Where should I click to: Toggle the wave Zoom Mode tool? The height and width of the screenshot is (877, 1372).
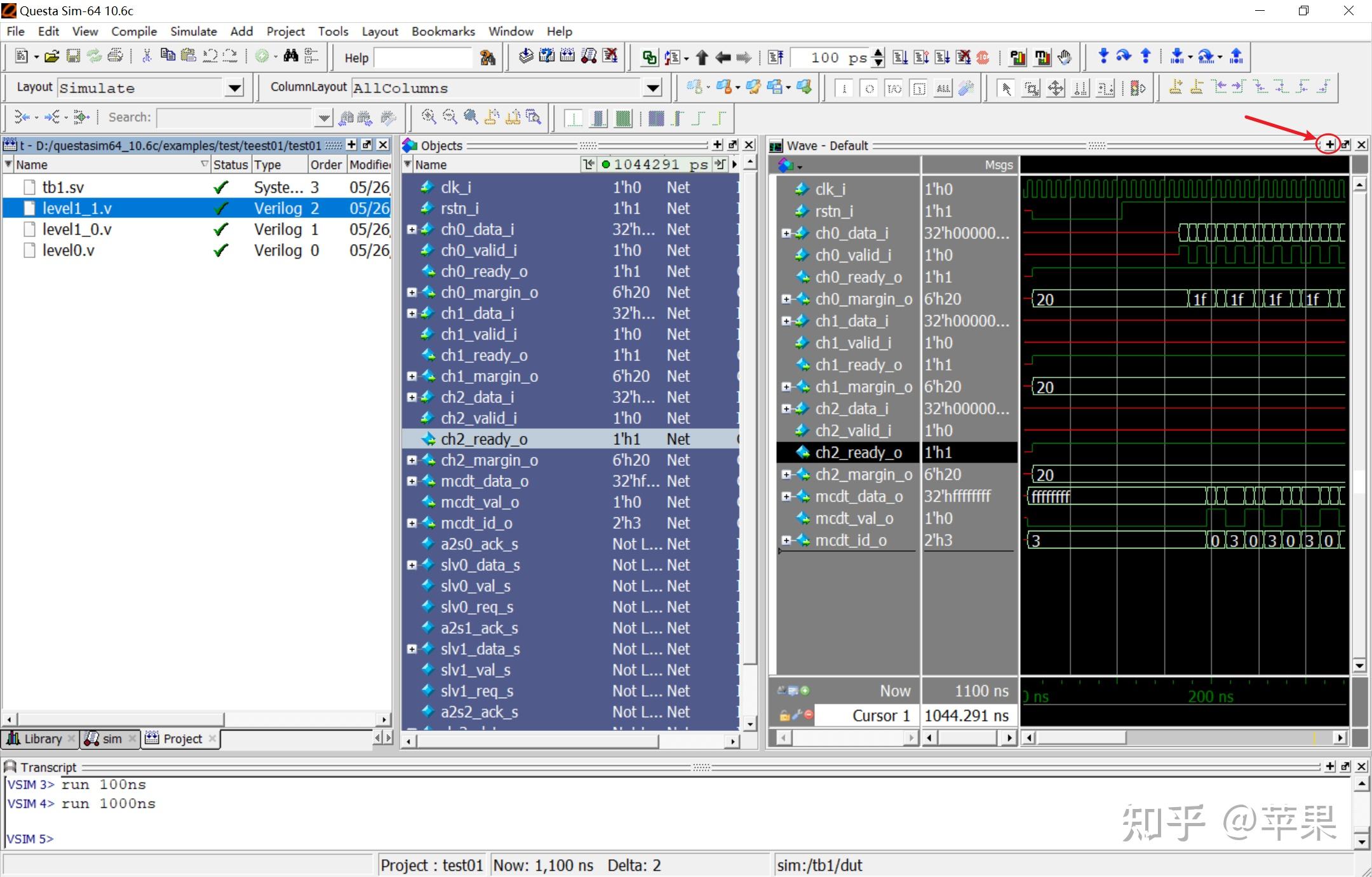1031,88
